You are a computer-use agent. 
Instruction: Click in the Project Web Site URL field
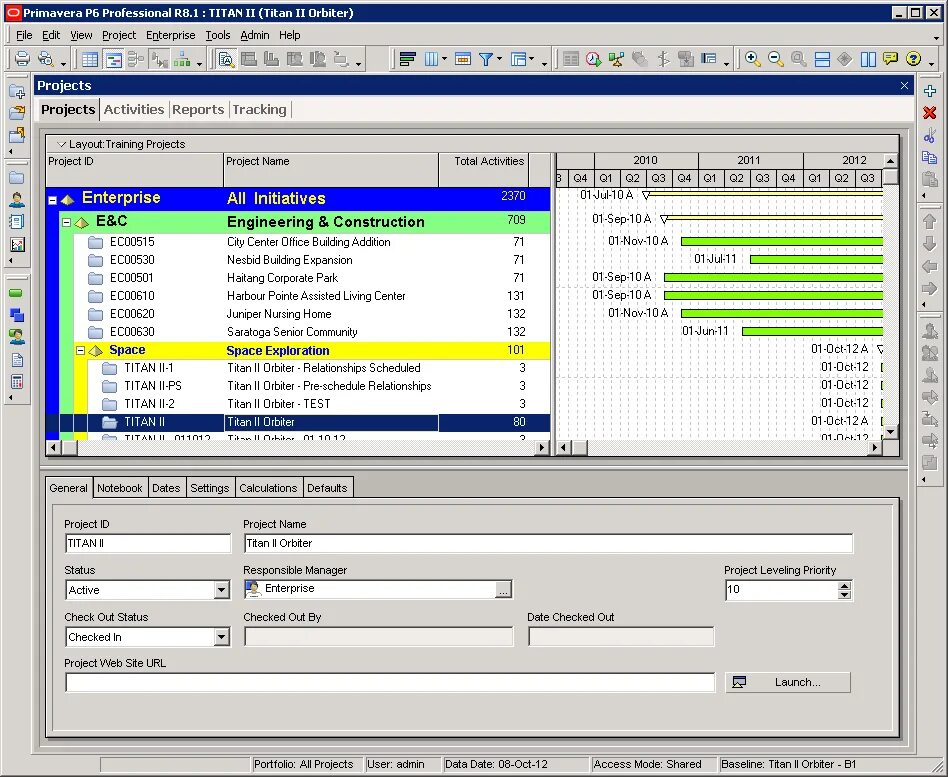pos(390,682)
